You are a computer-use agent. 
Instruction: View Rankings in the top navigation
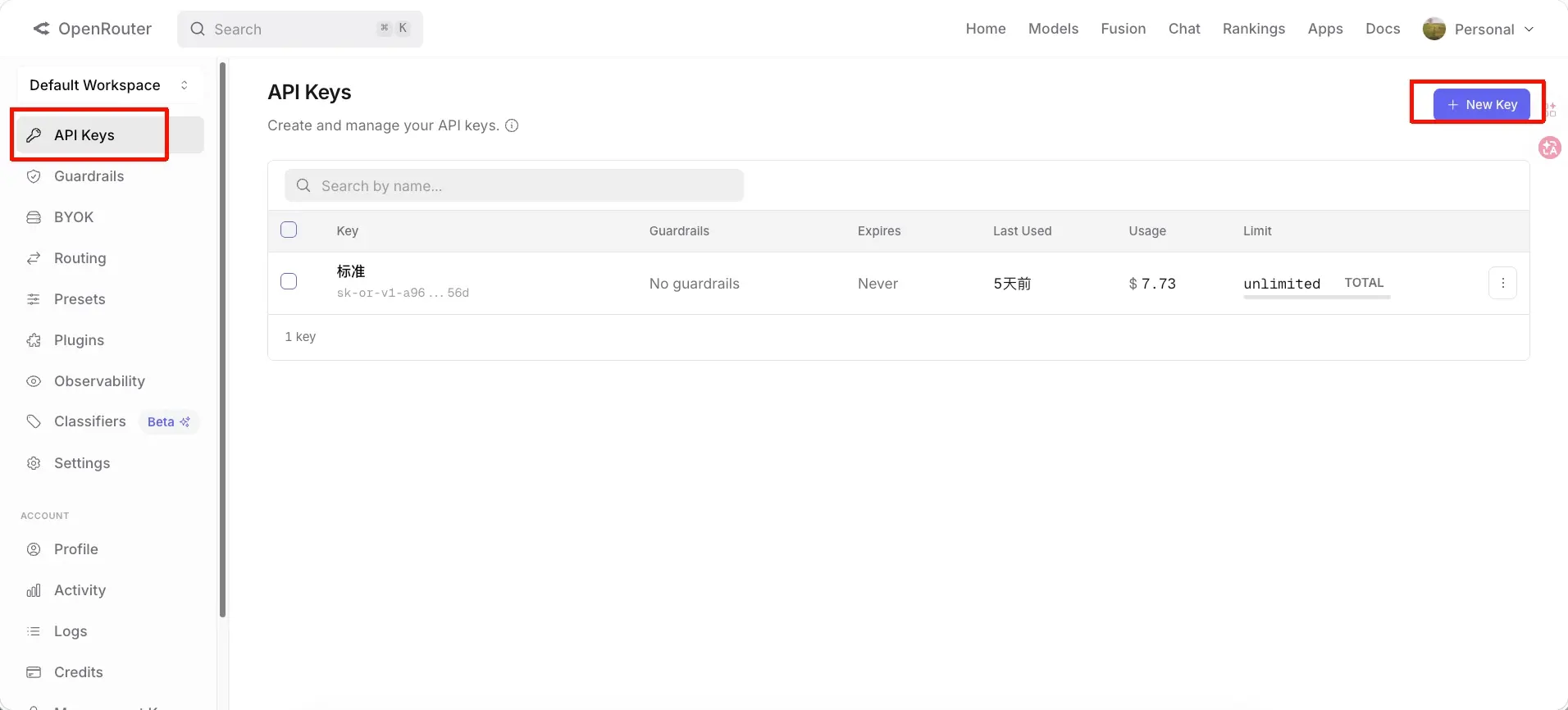1254,29
